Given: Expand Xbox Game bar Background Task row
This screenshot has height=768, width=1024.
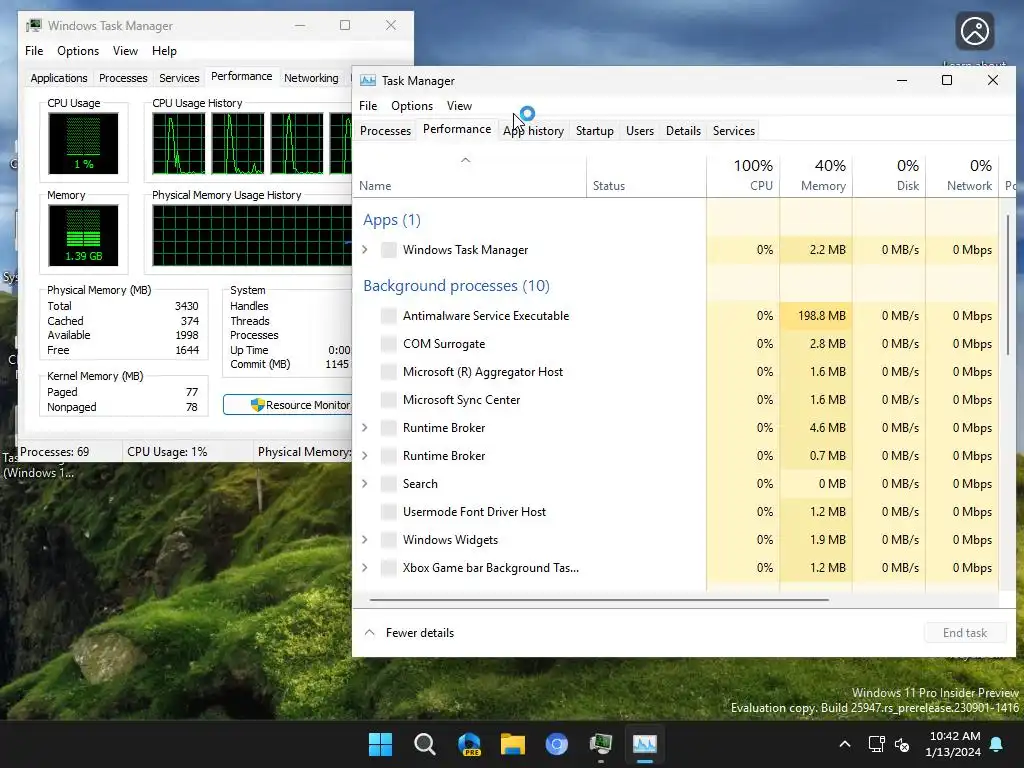Looking at the screenshot, I should [365, 568].
